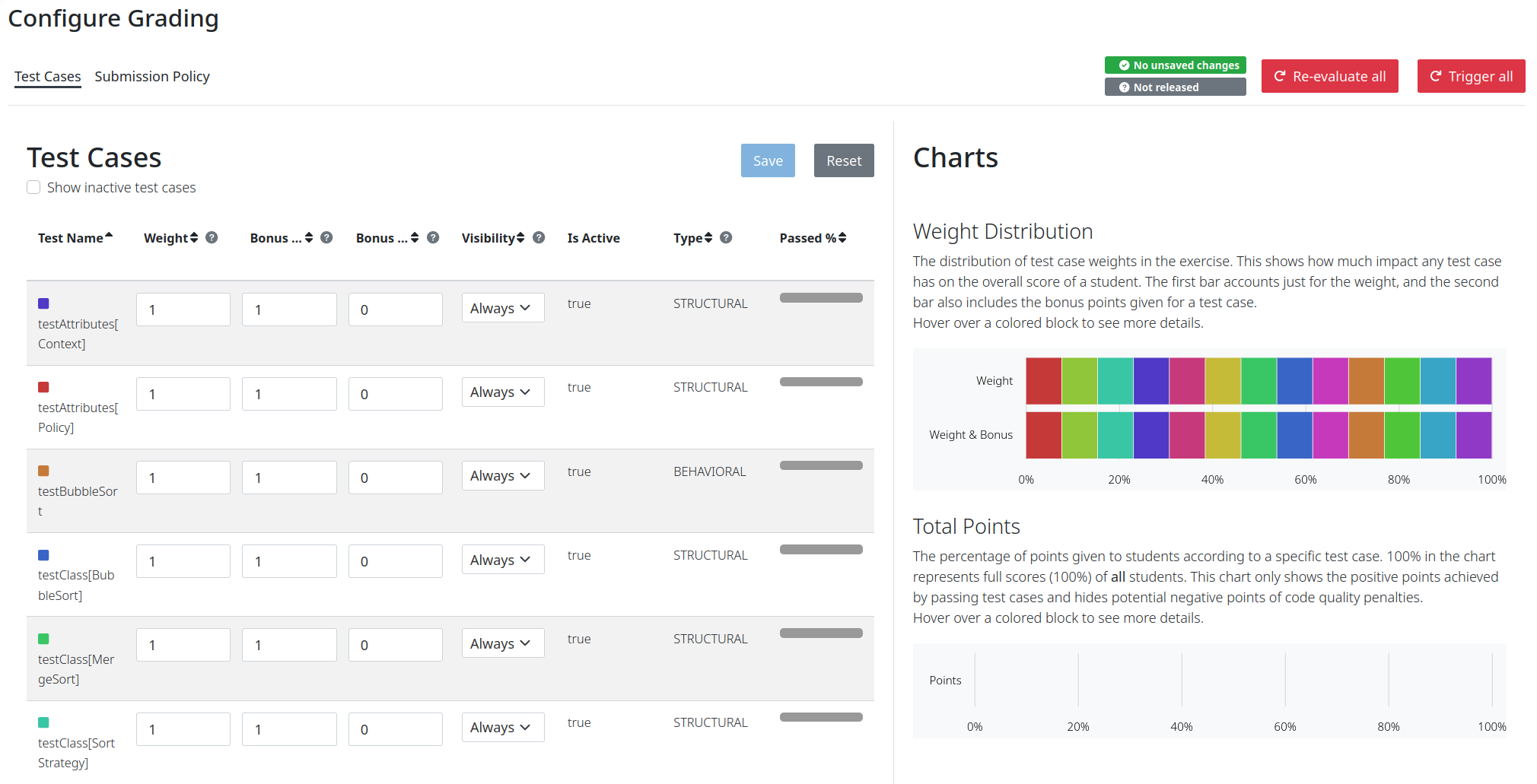Select the Test Cases tab
This screenshot has width=1537, height=784.
47,76
